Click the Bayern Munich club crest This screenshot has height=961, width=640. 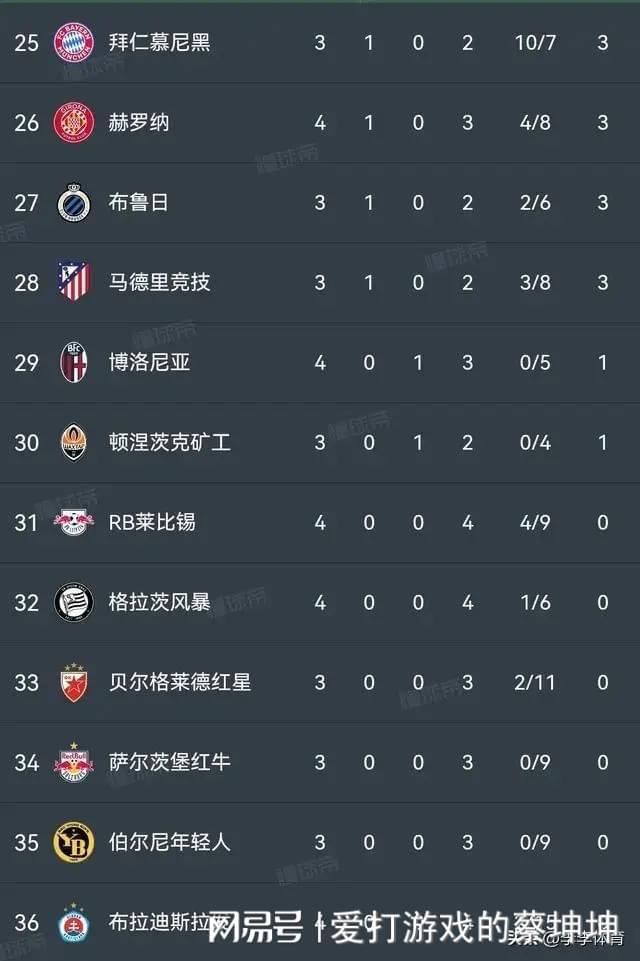click(74, 43)
